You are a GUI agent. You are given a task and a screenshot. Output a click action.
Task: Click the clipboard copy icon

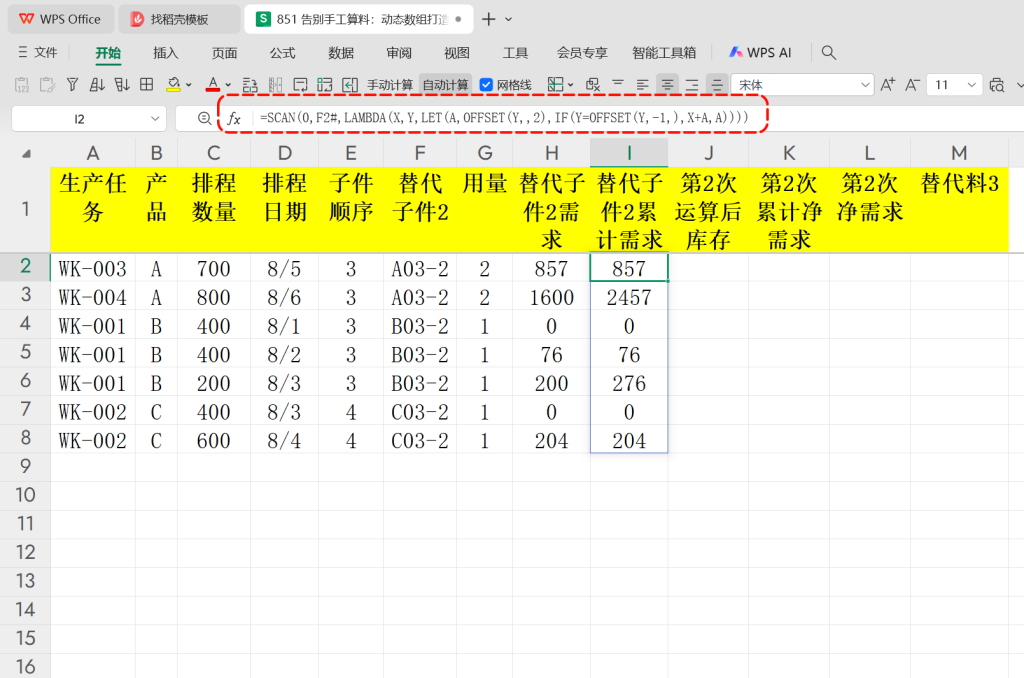pos(47,85)
